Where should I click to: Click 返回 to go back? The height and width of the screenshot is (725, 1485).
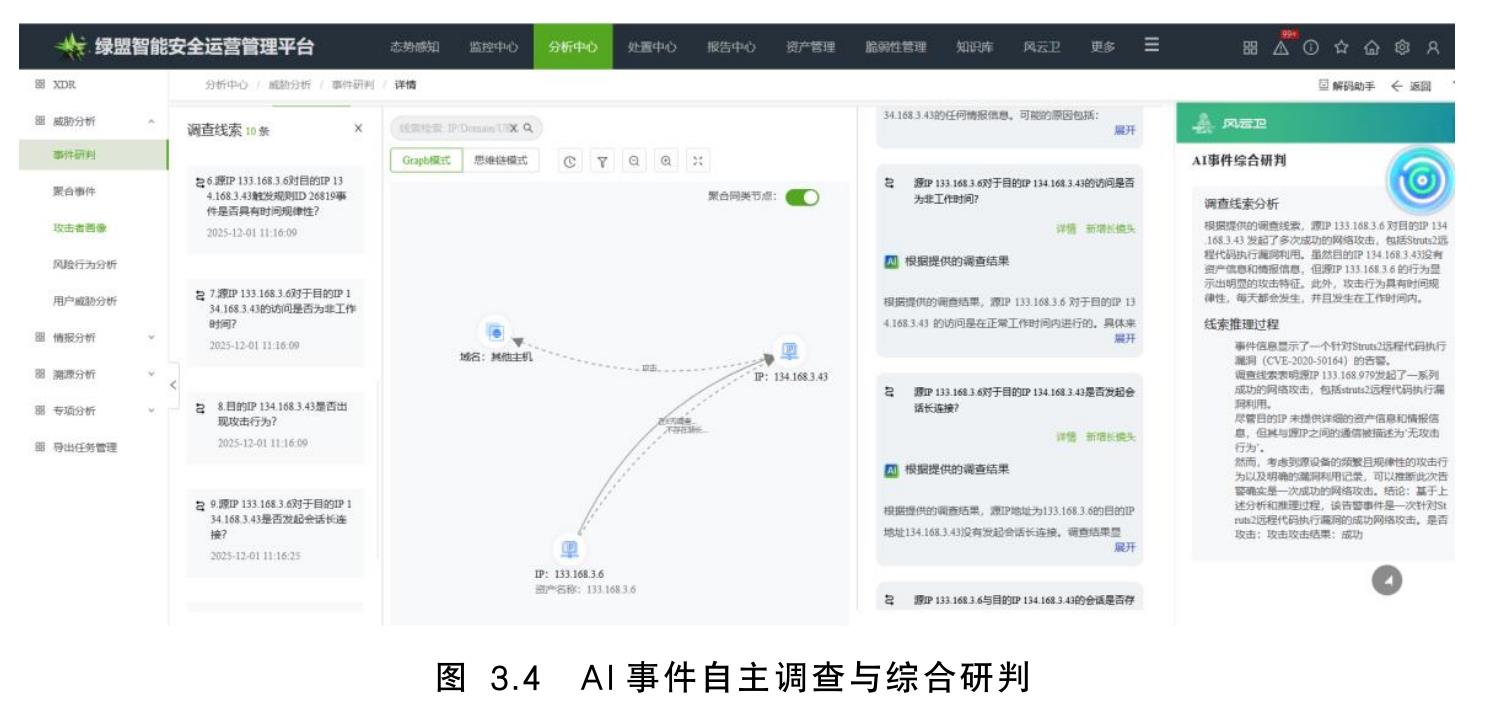pos(1412,86)
